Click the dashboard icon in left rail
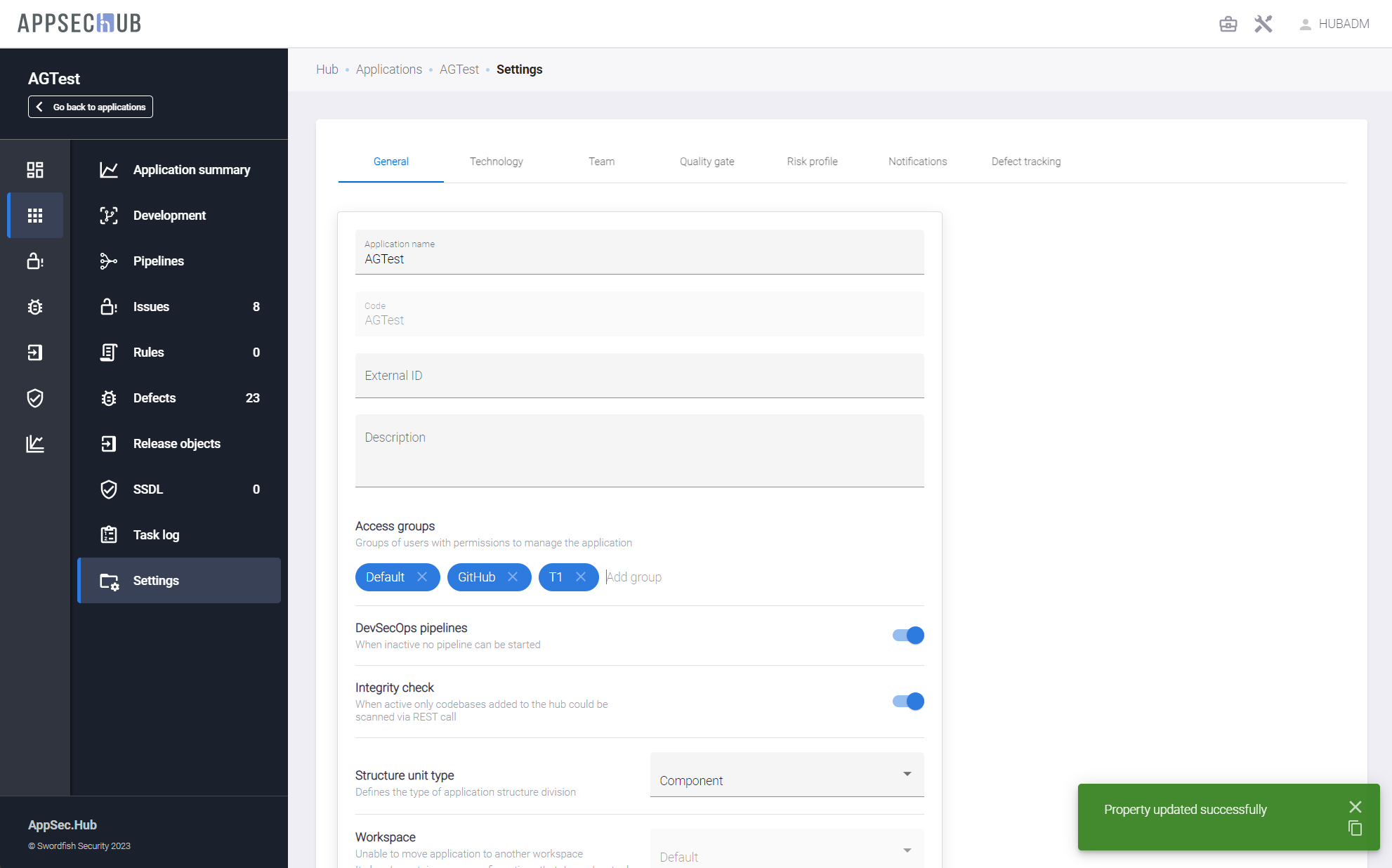The image size is (1392, 868). 35,170
